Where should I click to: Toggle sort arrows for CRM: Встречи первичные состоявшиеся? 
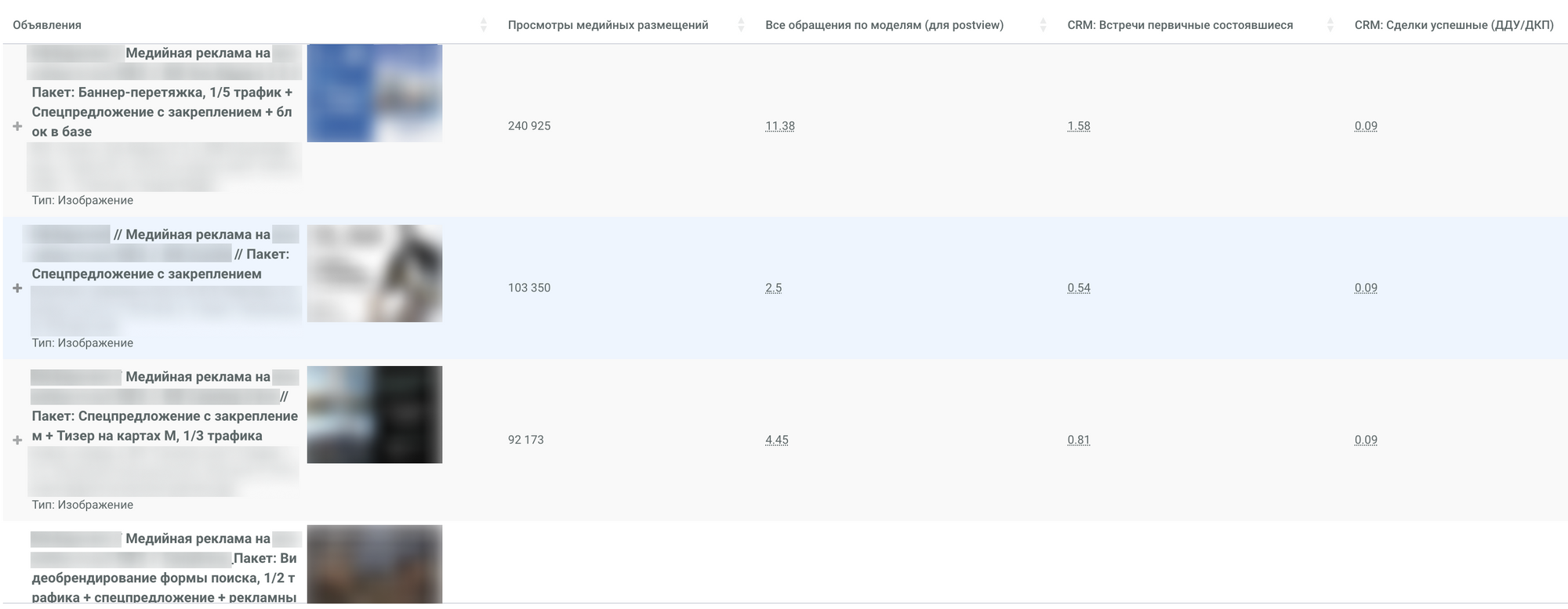point(1330,25)
